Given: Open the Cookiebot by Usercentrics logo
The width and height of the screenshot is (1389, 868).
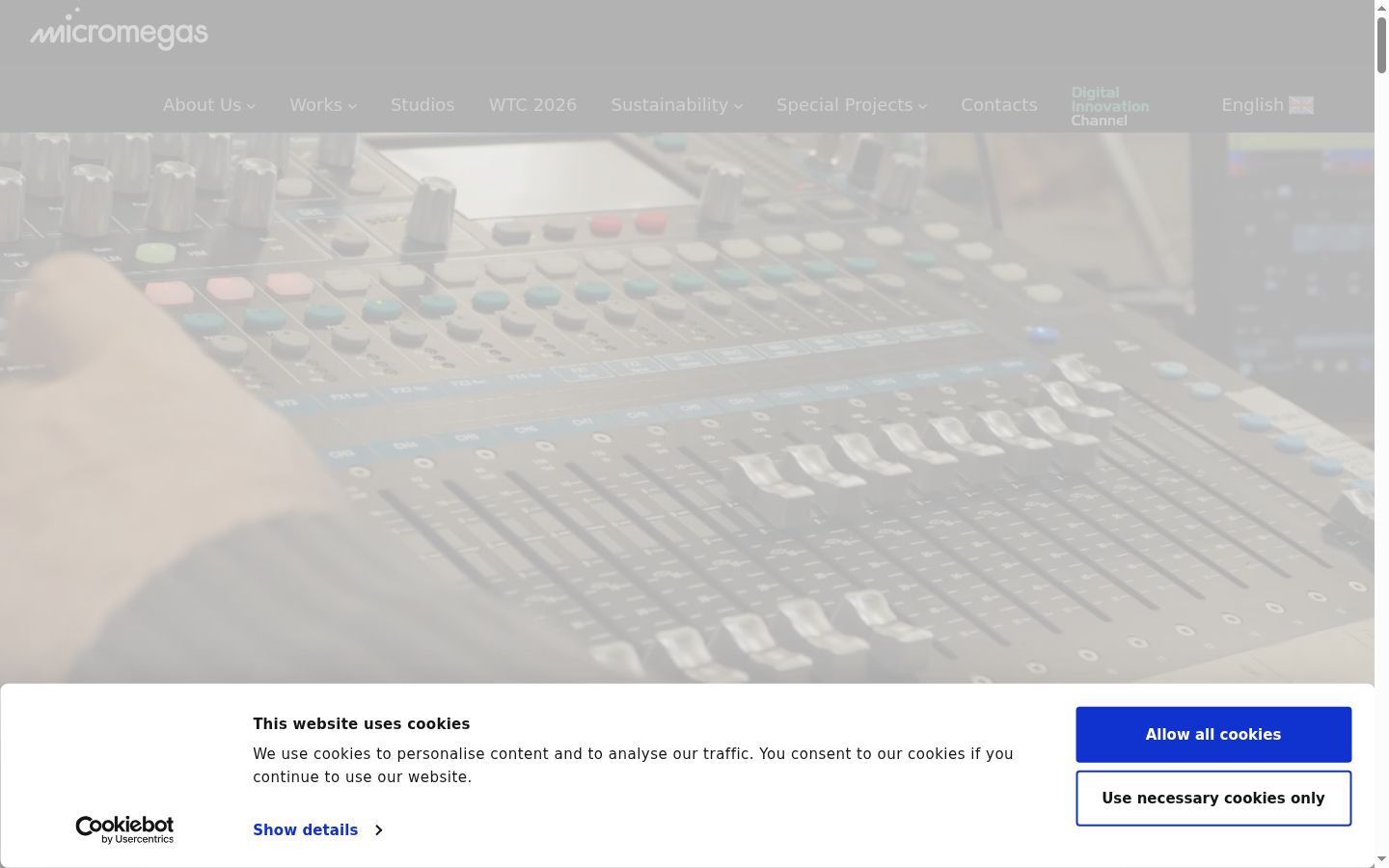Looking at the screenshot, I should pyautogui.click(x=124, y=829).
